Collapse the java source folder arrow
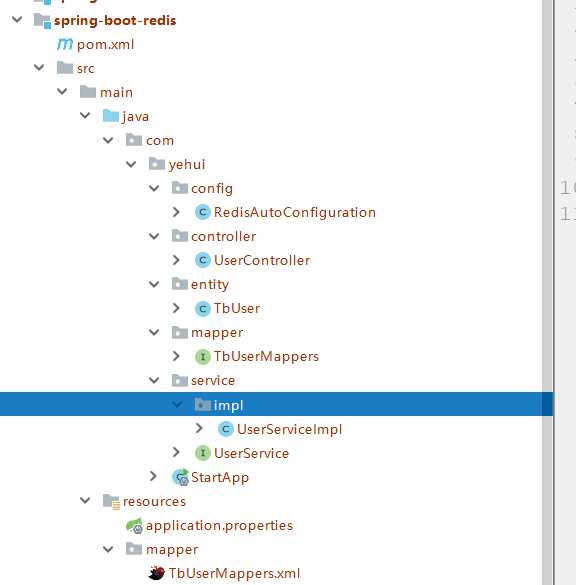This screenshot has height=585, width=576. pos(85,116)
